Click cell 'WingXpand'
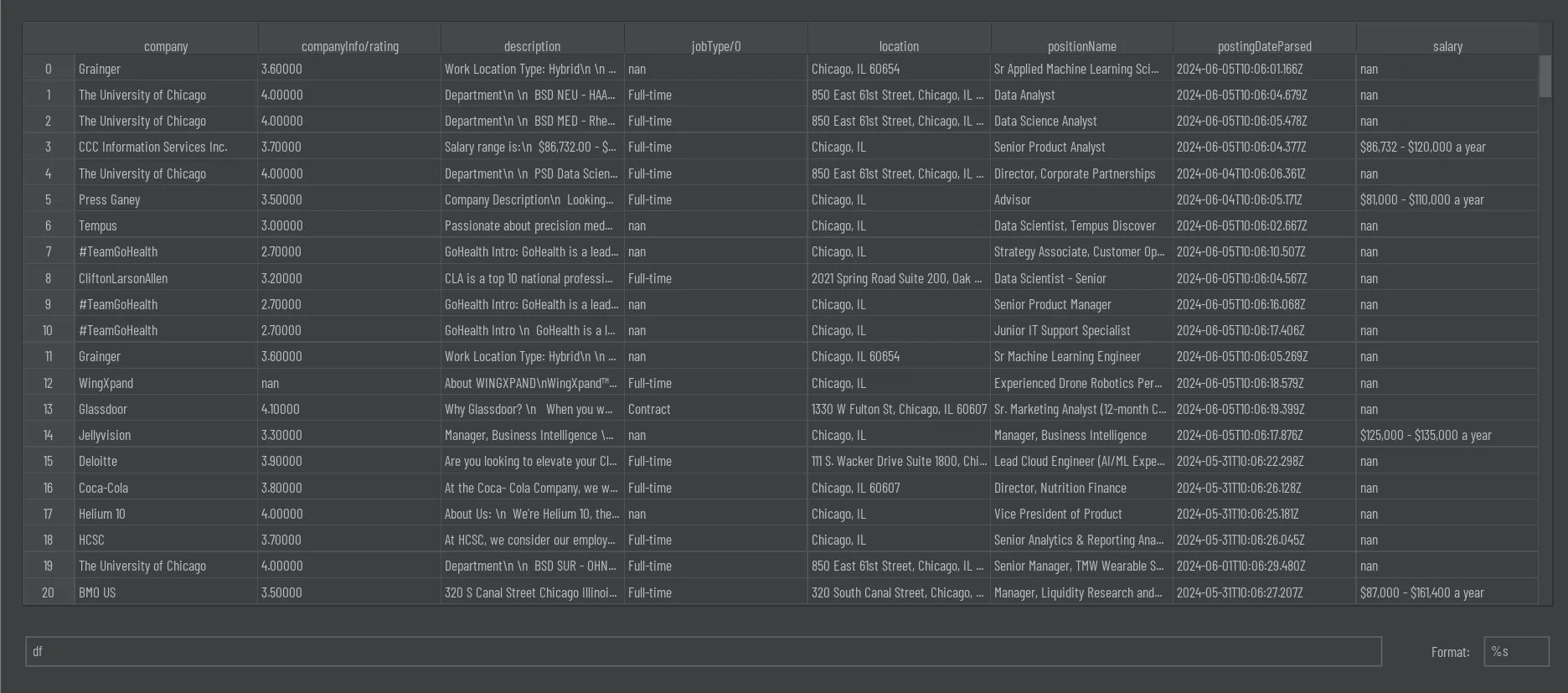Image resolution: width=1568 pixels, height=693 pixels. [166, 383]
